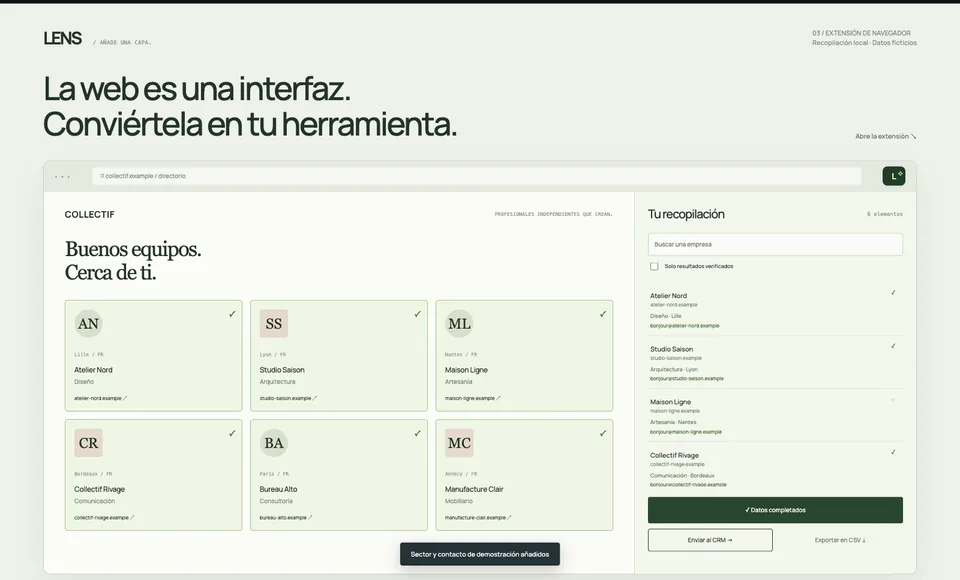960x580 pixels.
Task: Open bureau-alto.example link on card
Action: click(x=286, y=518)
